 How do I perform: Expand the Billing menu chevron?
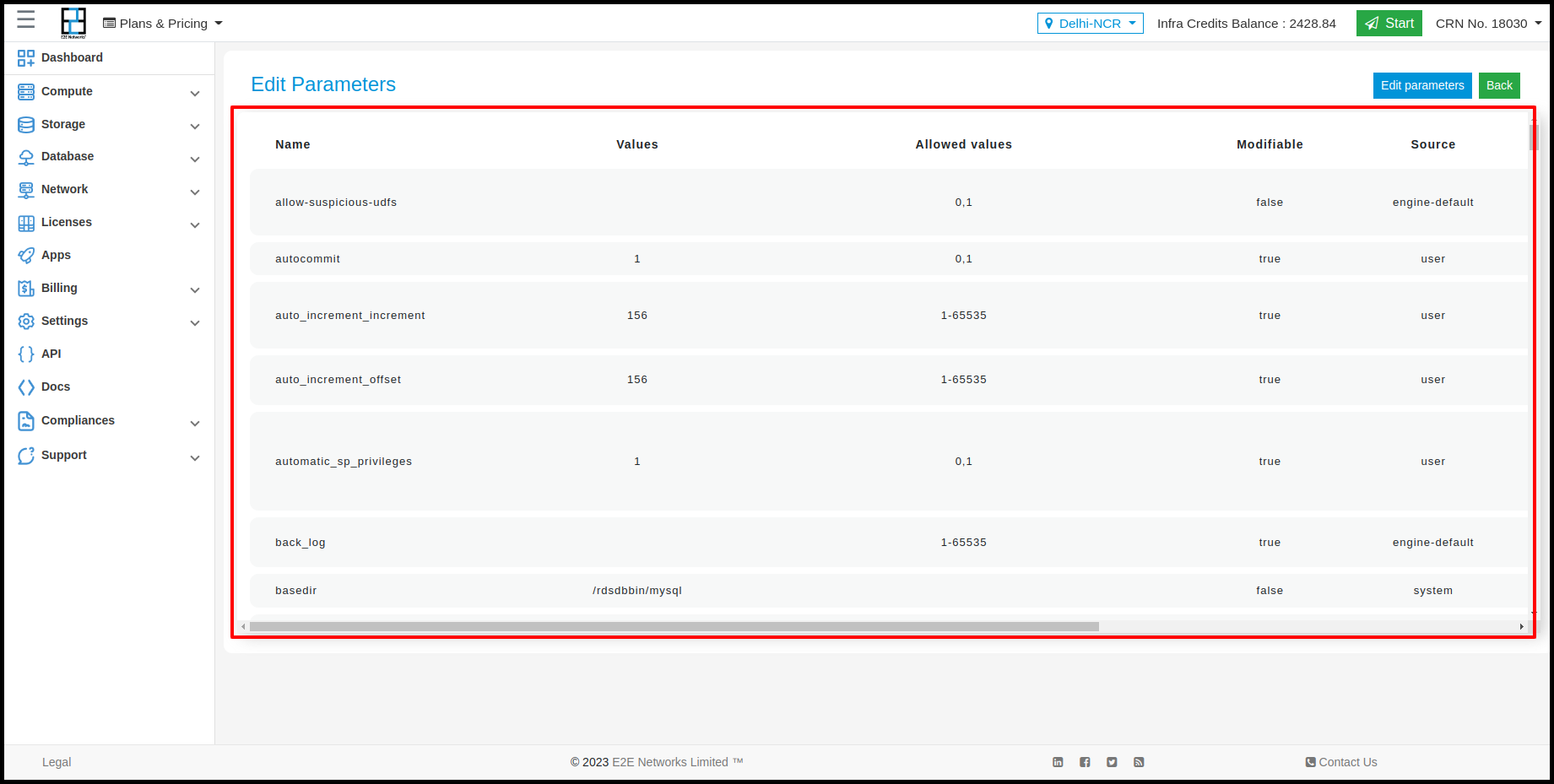click(x=195, y=289)
